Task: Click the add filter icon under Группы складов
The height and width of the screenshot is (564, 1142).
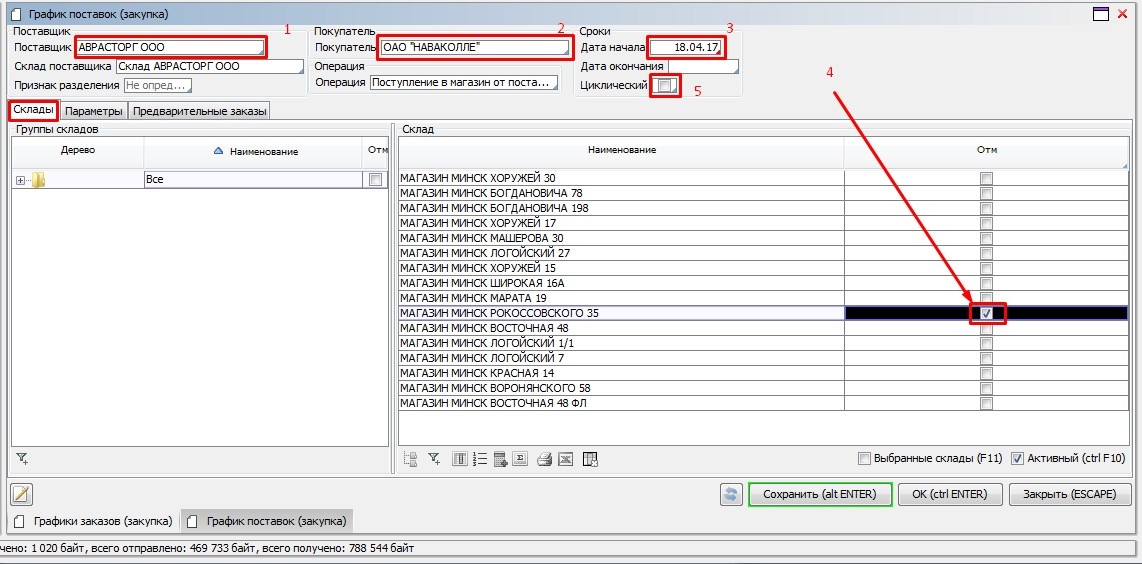Action: (22, 458)
